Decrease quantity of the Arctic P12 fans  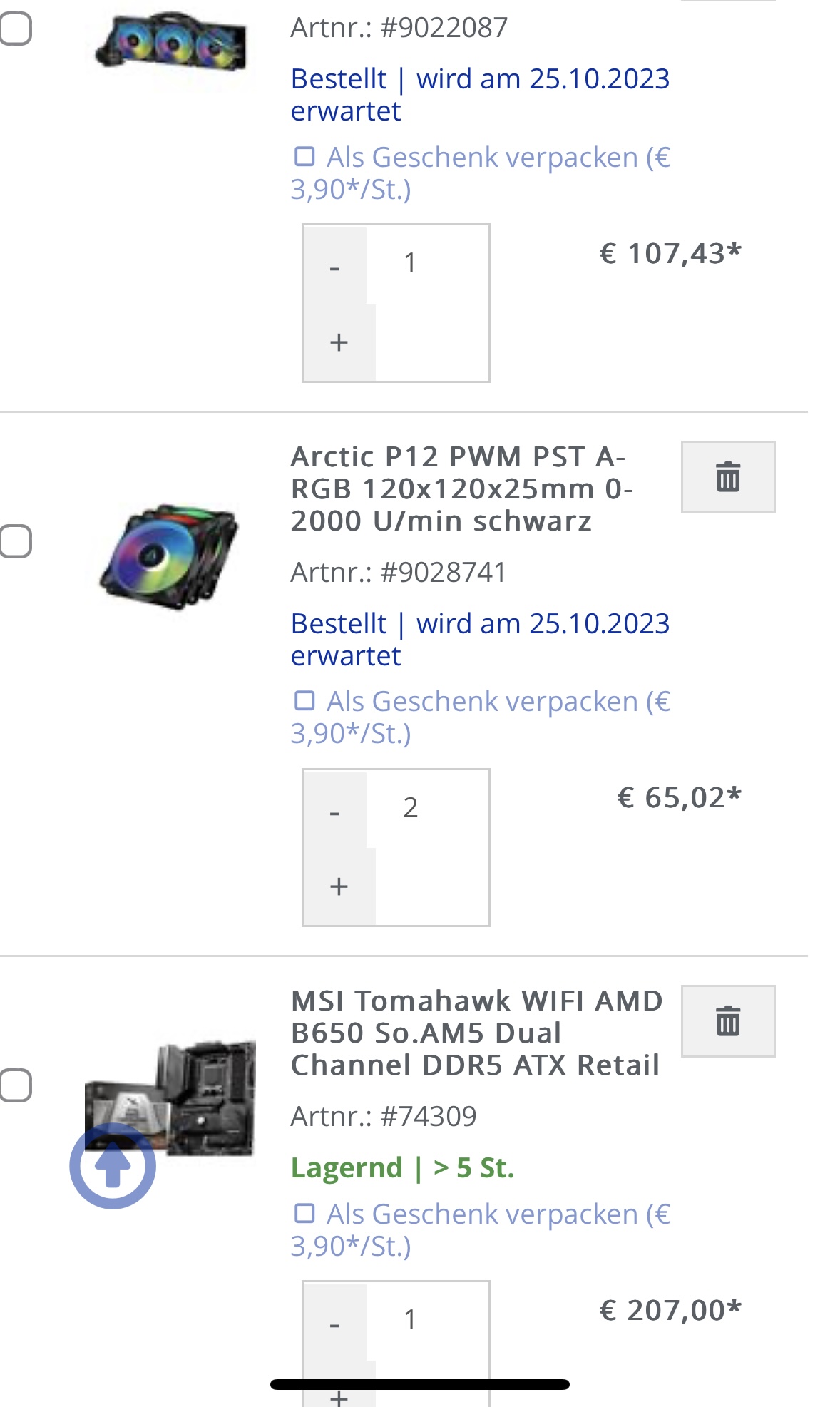[334, 812]
